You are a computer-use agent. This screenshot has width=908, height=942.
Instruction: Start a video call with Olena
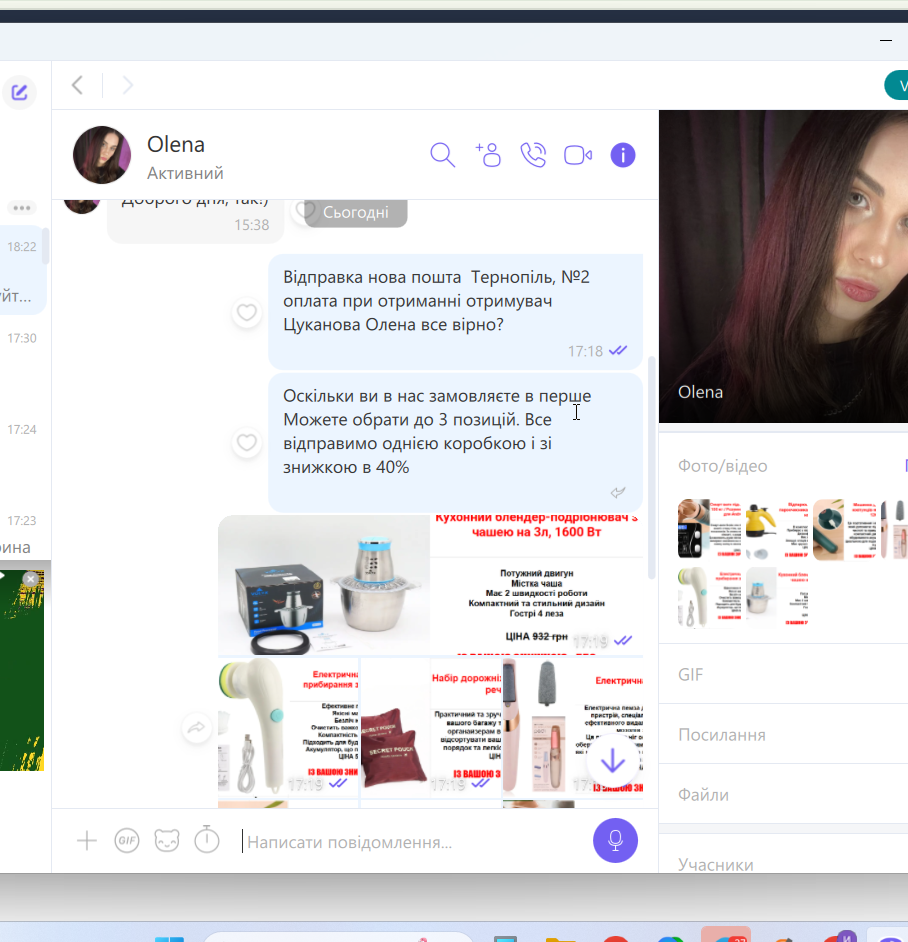578,155
